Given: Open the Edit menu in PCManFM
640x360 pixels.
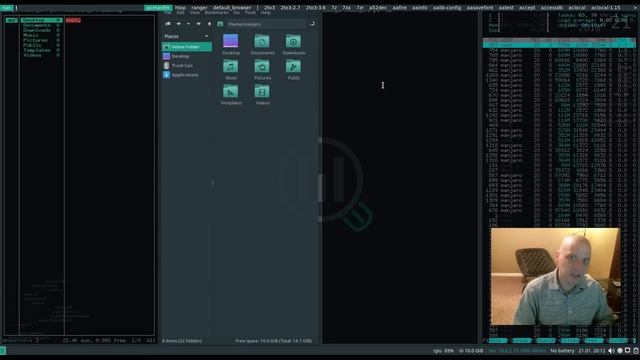Looking at the screenshot, I should (x=180, y=13).
